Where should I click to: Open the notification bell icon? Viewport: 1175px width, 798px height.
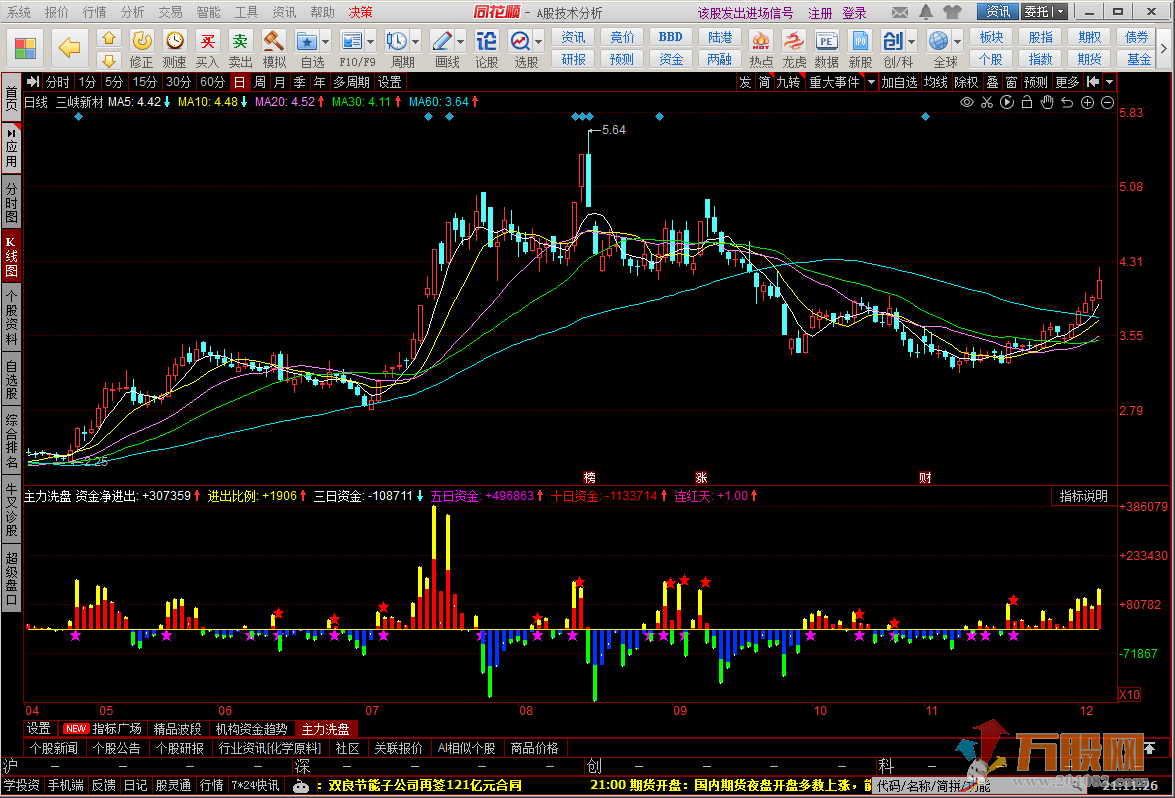[926, 12]
